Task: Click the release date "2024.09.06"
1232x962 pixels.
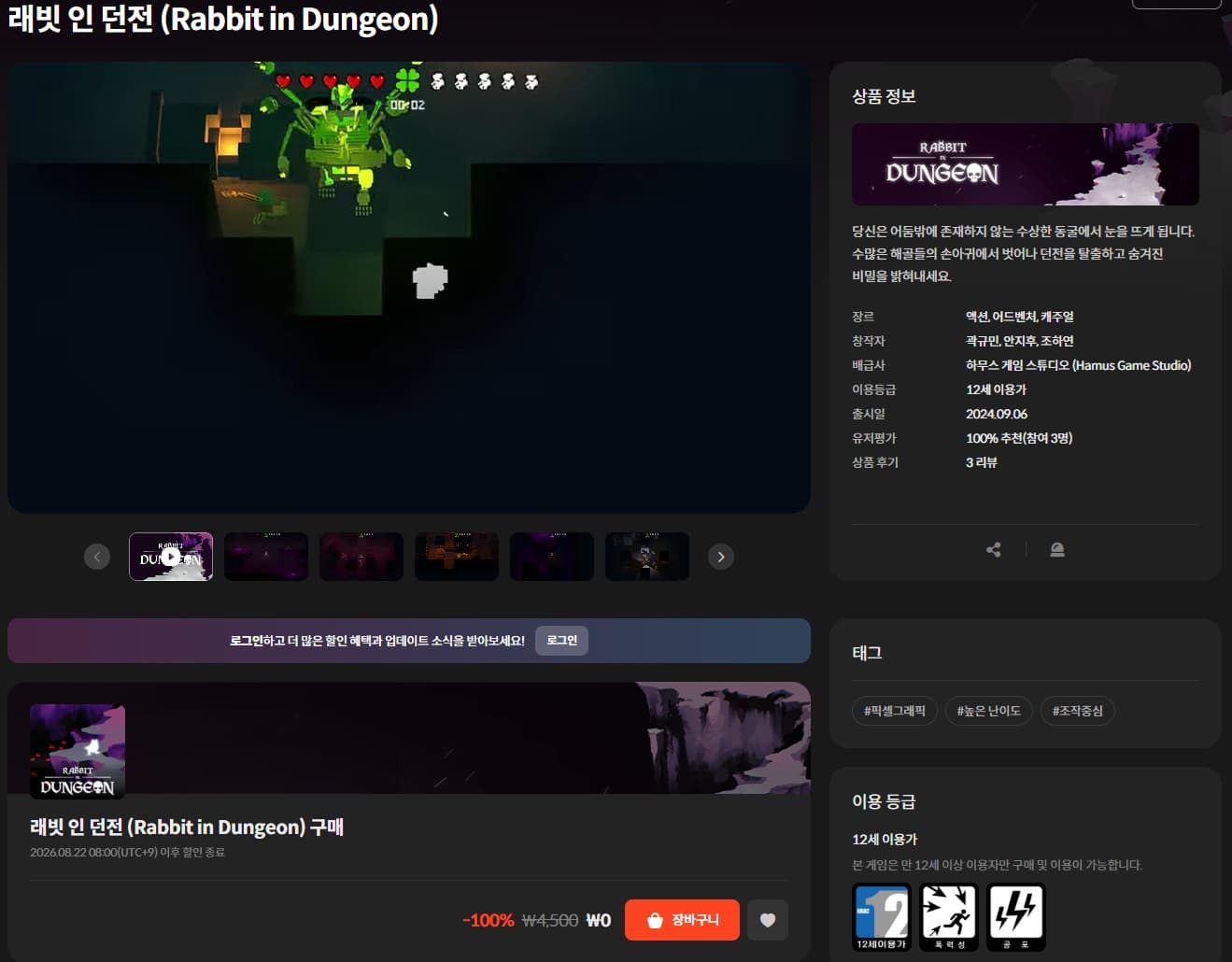Action: (997, 414)
